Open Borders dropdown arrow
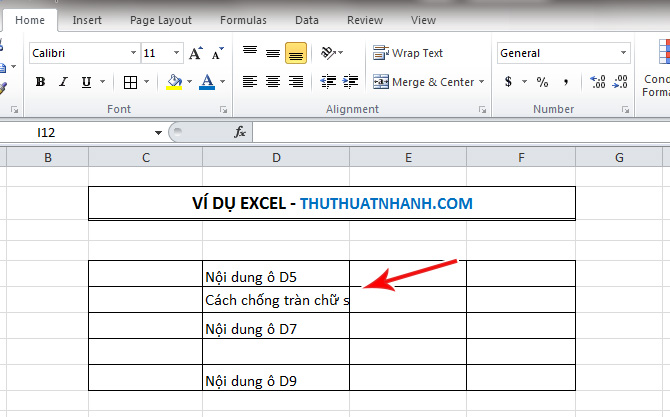 [x=147, y=82]
